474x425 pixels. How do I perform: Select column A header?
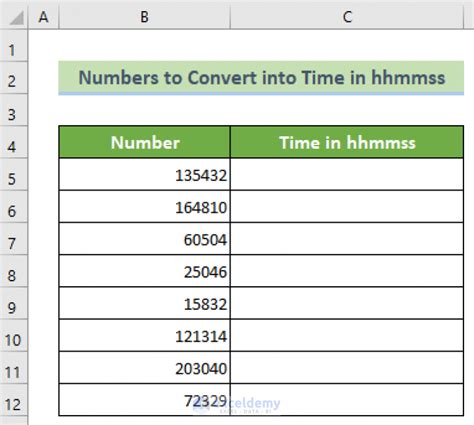point(43,17)
